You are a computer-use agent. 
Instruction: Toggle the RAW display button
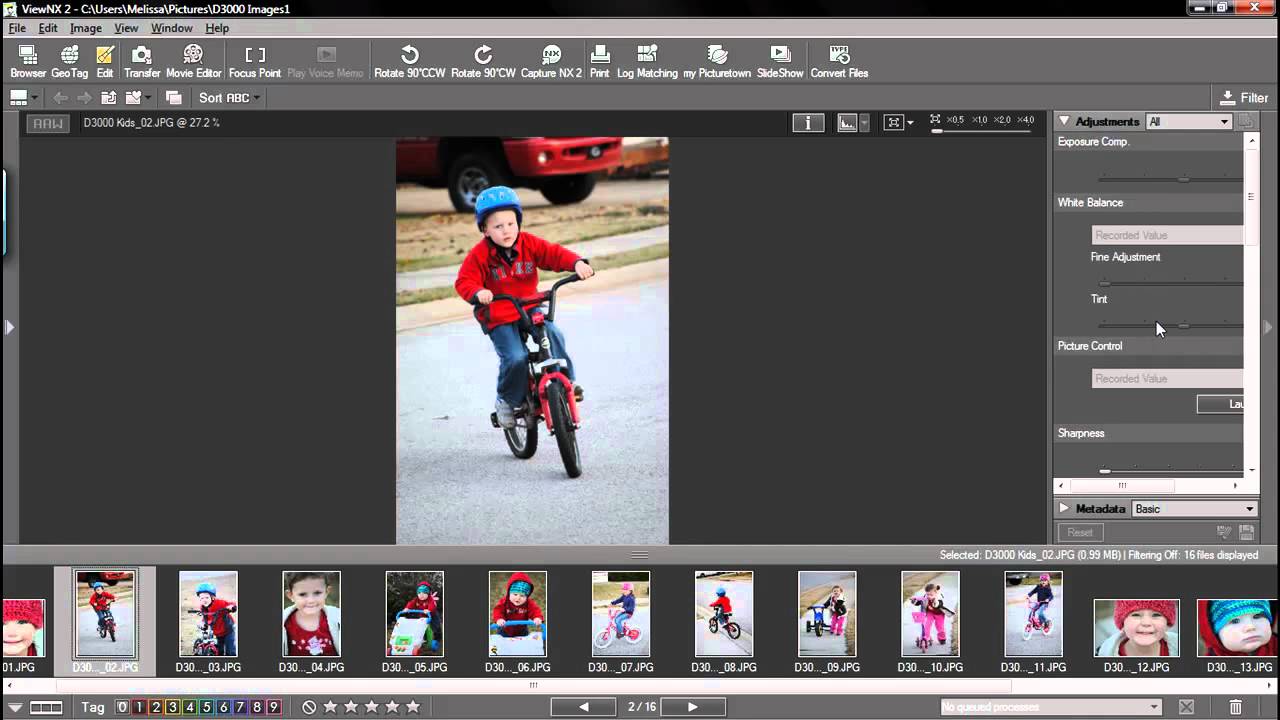click(48, 123)
